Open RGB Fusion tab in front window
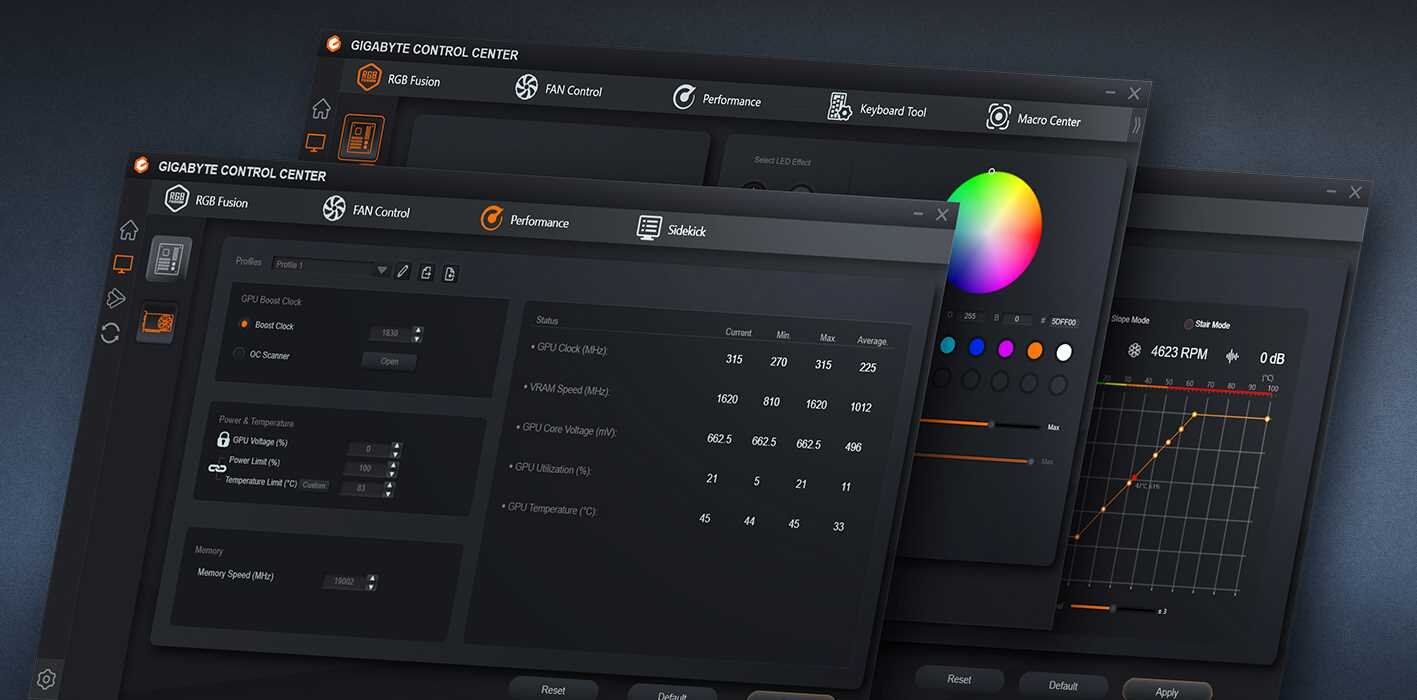Viewport: 1417px width, 700px height. click(x=207, y=199)
